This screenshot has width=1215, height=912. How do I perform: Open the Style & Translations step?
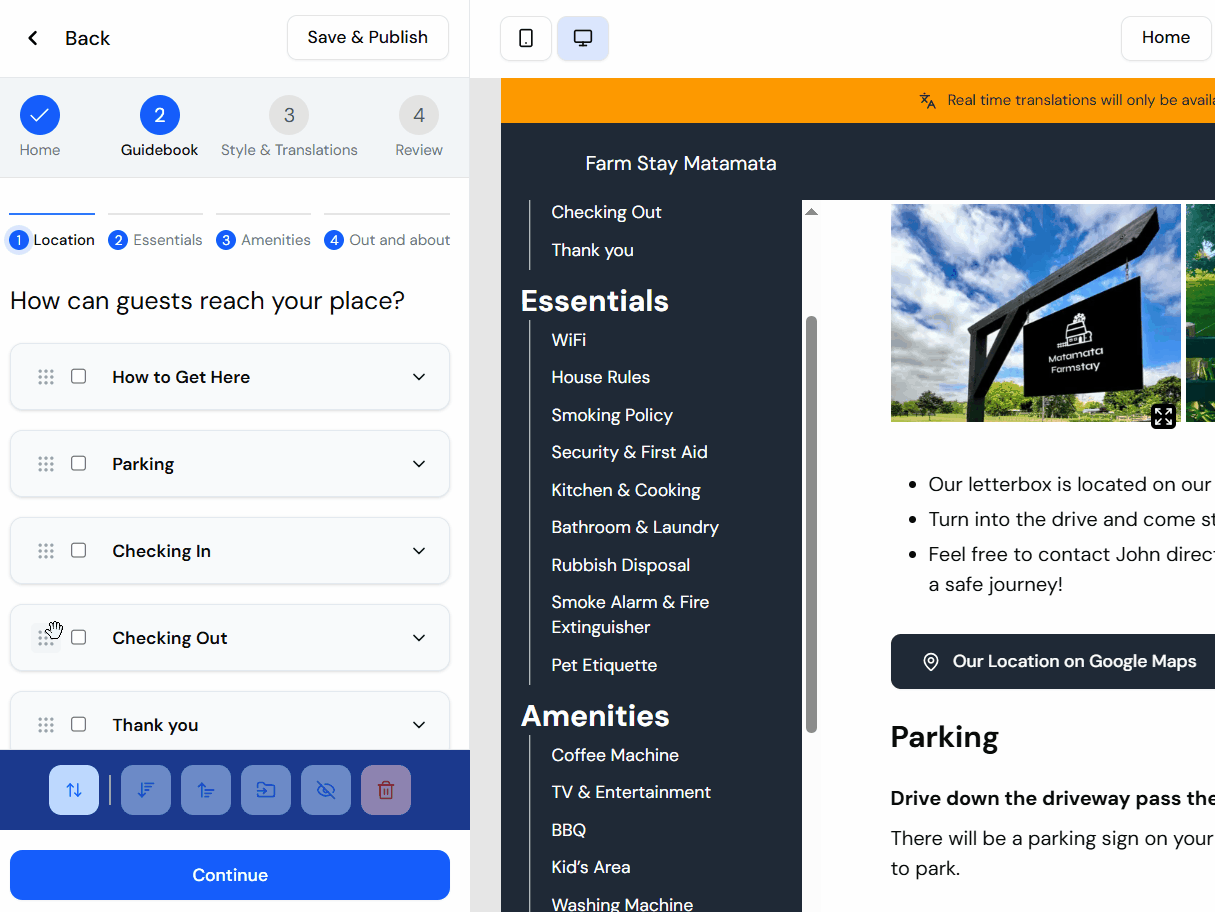click(289, 127)
